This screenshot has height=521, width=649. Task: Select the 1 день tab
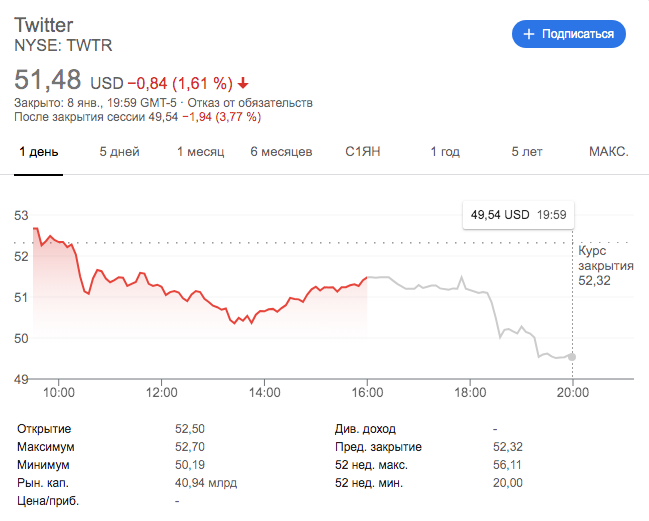(x=38, y=152)
